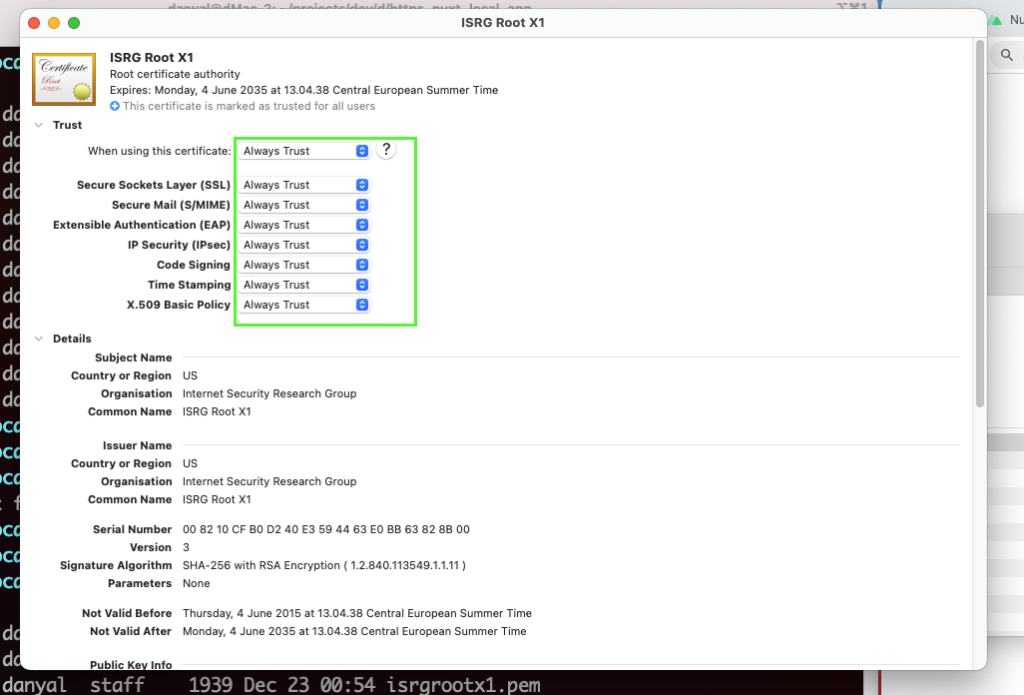
Task: Open Secure Sockets Layer (SSL) trust dropdown
Action: coord(304,185)
